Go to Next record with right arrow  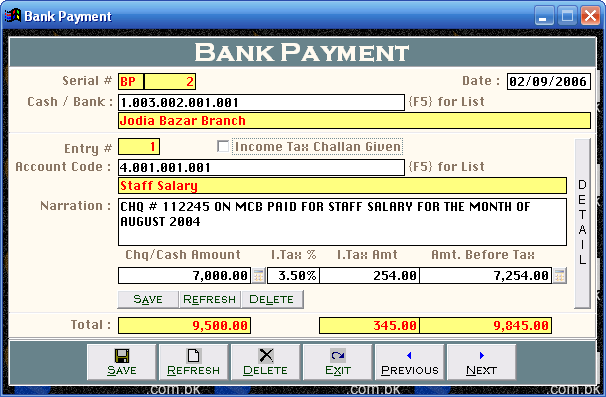tap(481, 362)
